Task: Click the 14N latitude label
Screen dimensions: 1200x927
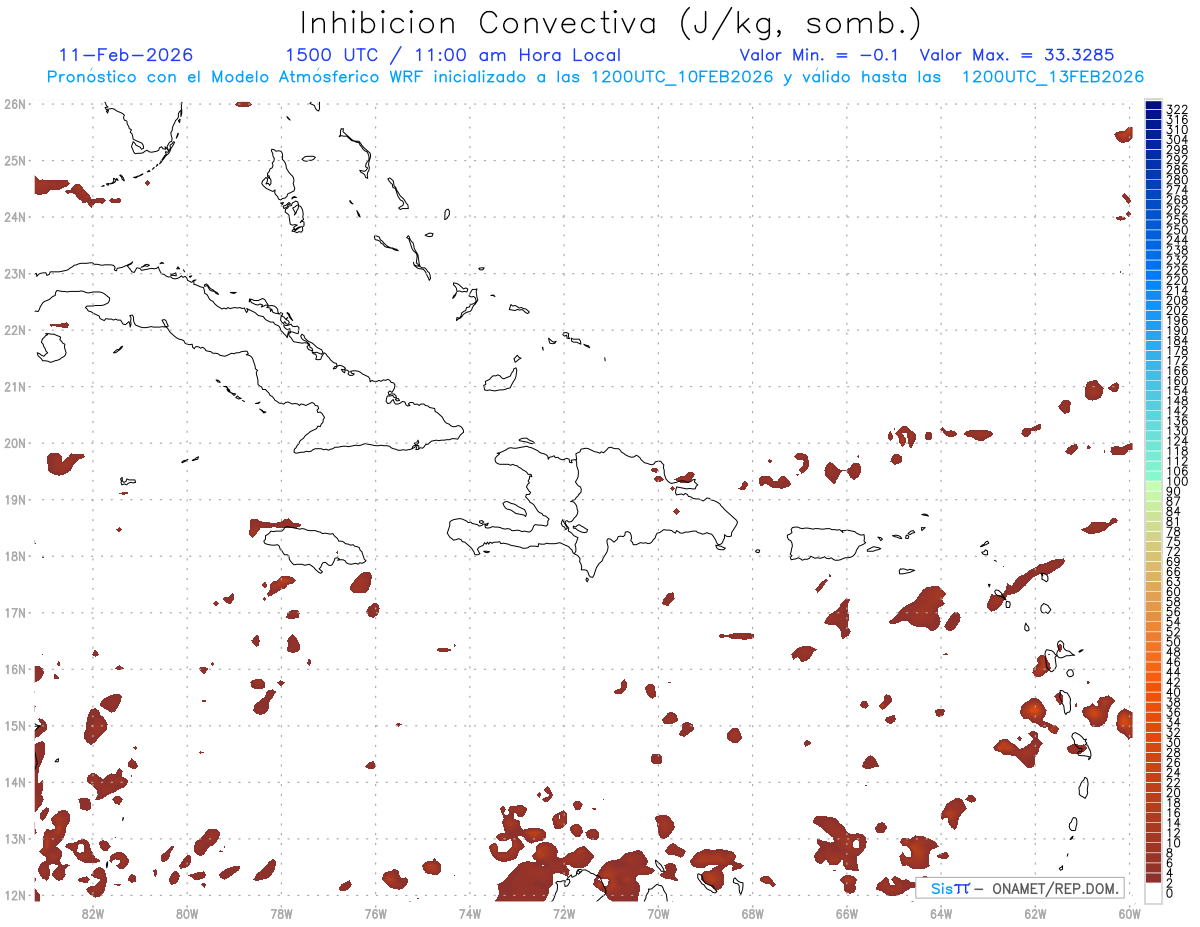Action: tap(14, 782)
